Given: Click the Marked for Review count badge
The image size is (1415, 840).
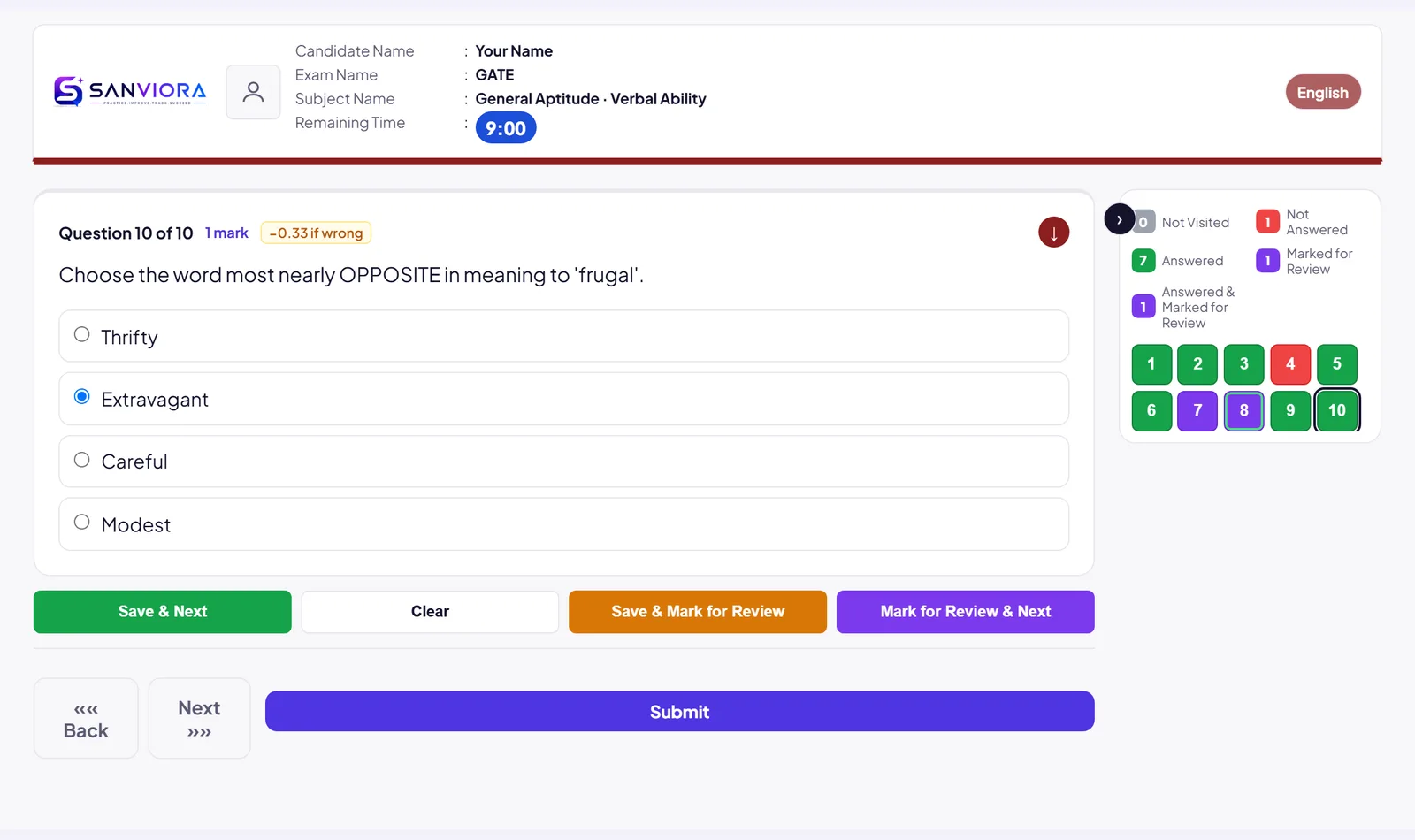Looking at the screenshot, I should point(1267,261).
